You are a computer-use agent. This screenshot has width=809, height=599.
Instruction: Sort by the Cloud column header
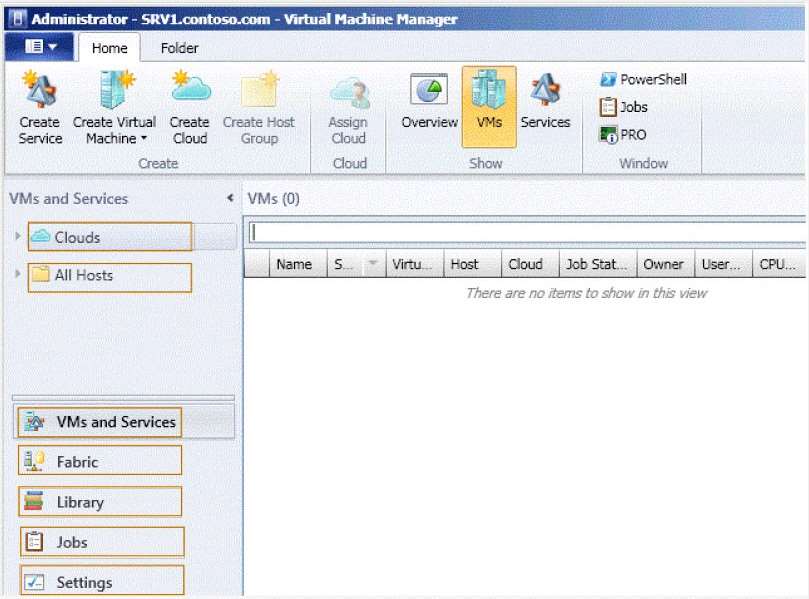point(531,264)
